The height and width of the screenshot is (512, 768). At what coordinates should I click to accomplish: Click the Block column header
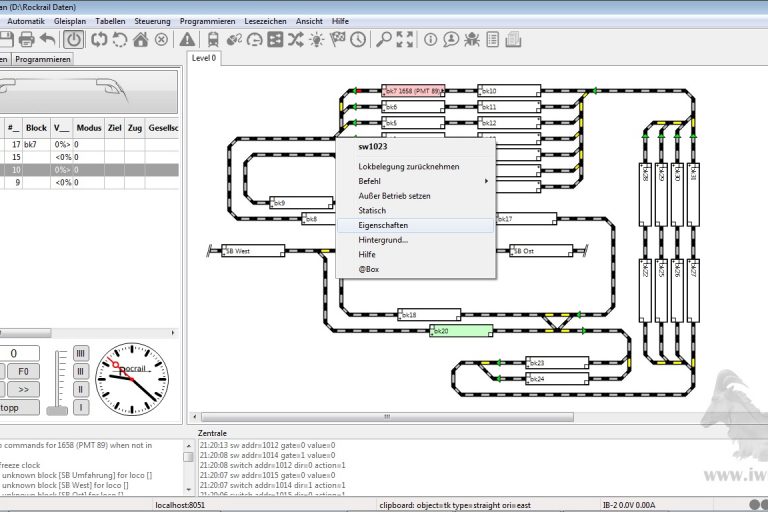click(x=36, y=128)
